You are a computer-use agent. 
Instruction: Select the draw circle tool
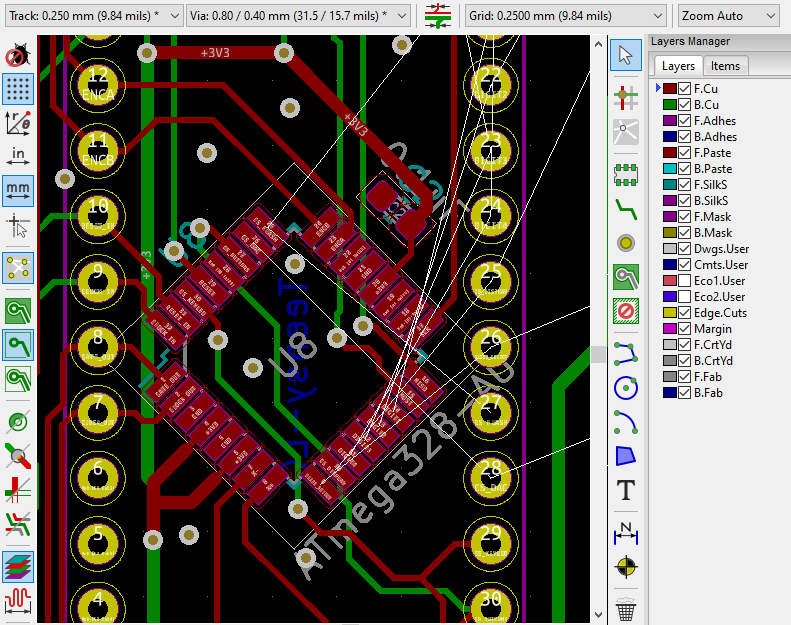(626, 388)
